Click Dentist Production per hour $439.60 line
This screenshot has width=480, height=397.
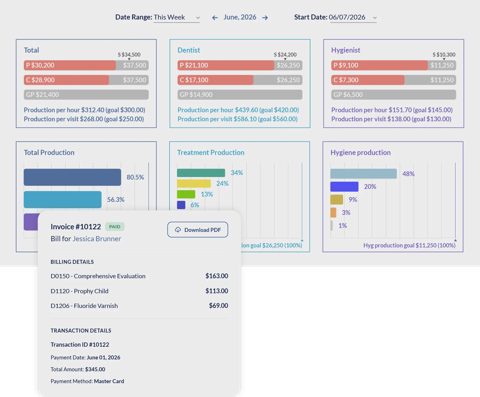point(238,110)
